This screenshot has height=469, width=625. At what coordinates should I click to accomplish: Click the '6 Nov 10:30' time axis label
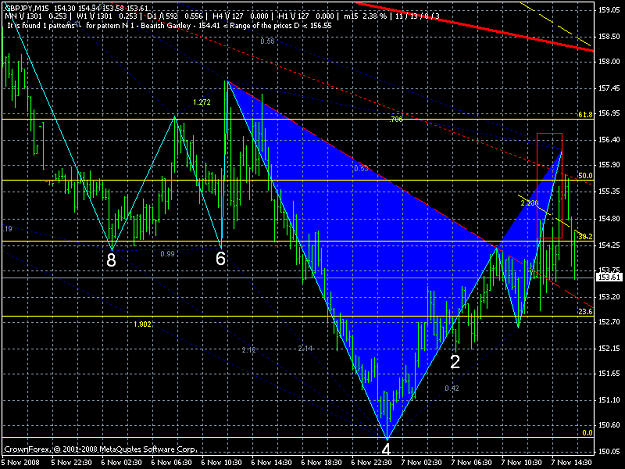[x=221, y=462]
